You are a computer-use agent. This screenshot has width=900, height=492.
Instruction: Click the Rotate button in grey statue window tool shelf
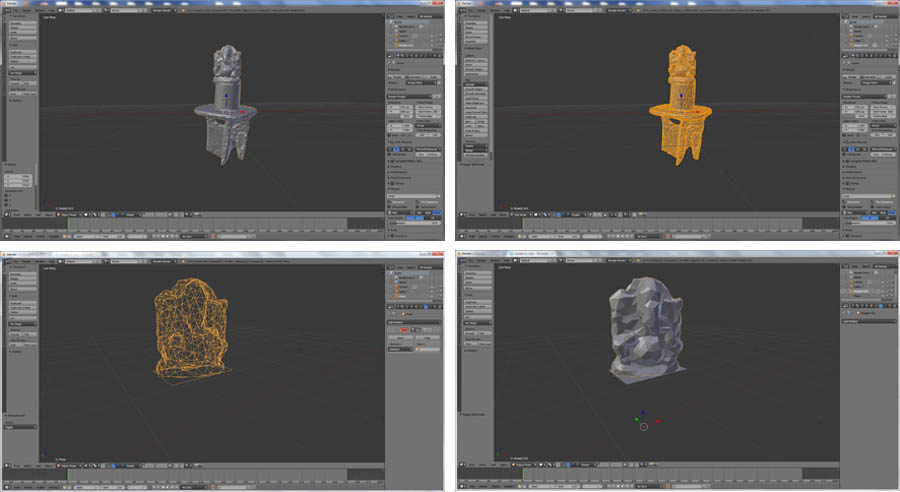click(23, 28)
